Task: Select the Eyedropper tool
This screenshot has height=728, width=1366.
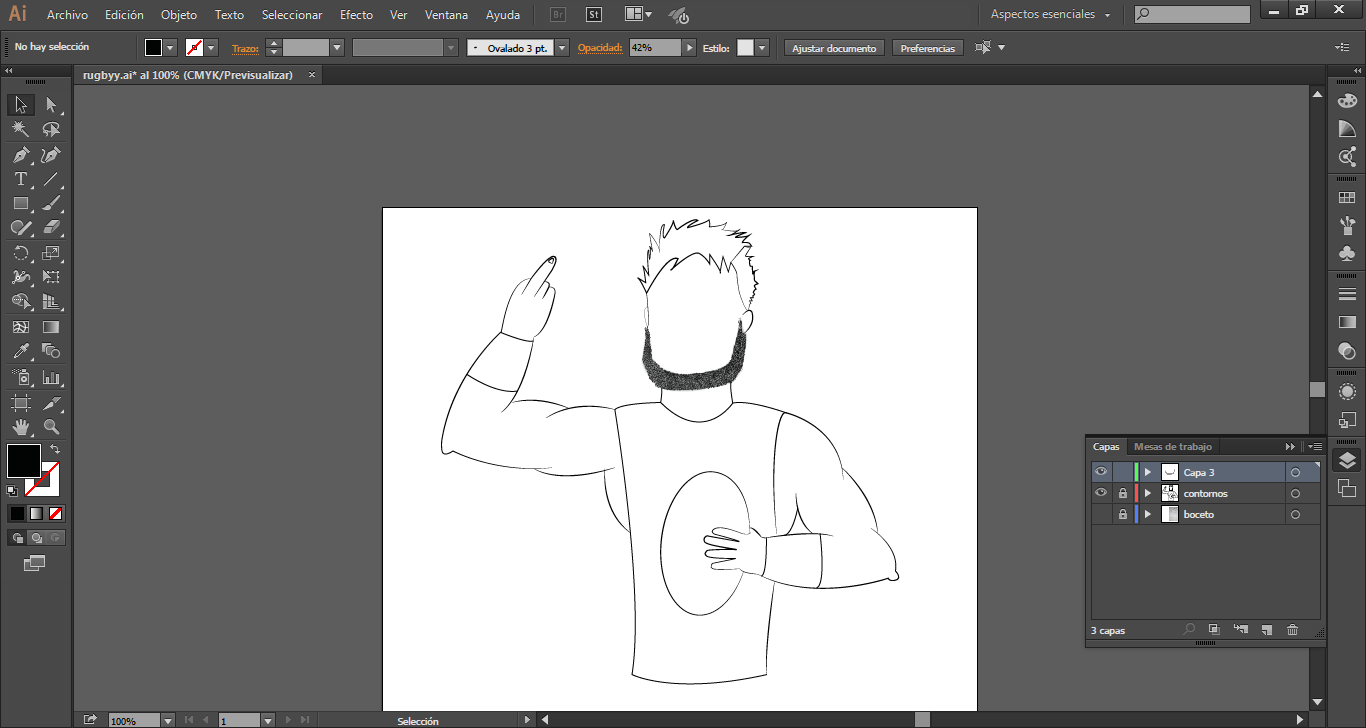Action: tap(21, 351)
